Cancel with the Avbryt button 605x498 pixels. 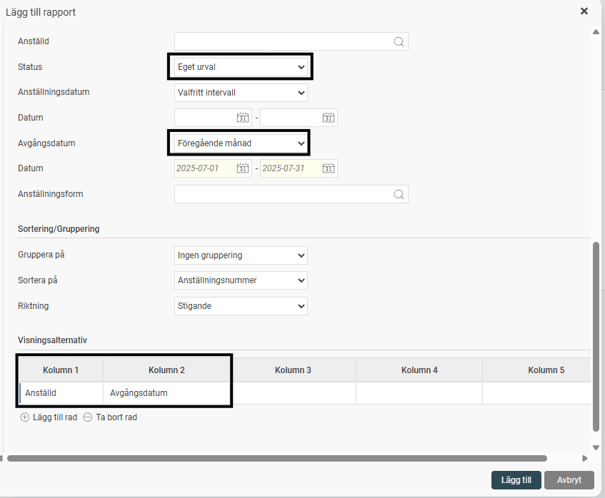coord(569,480)
